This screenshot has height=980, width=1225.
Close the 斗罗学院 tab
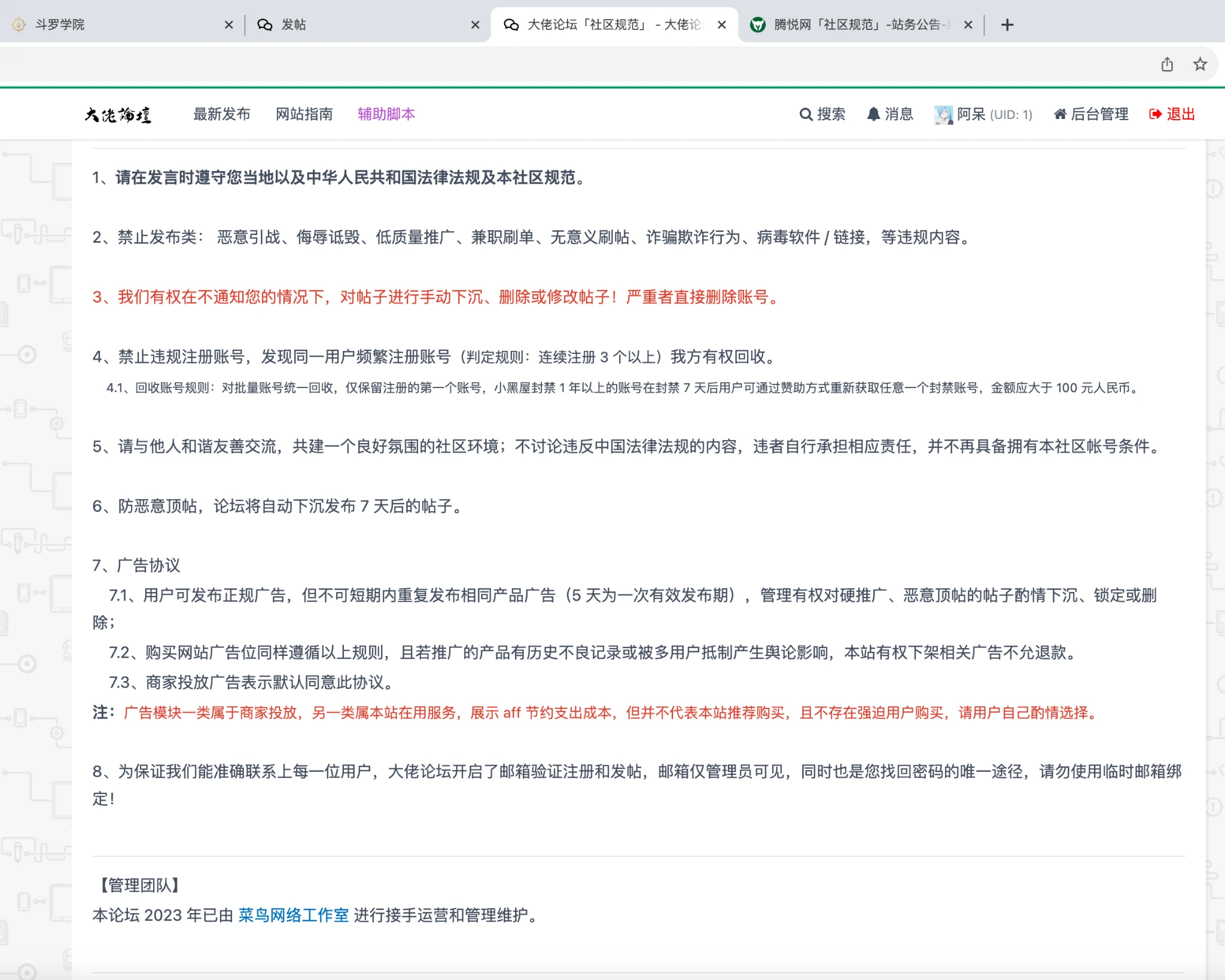point(228,25)
